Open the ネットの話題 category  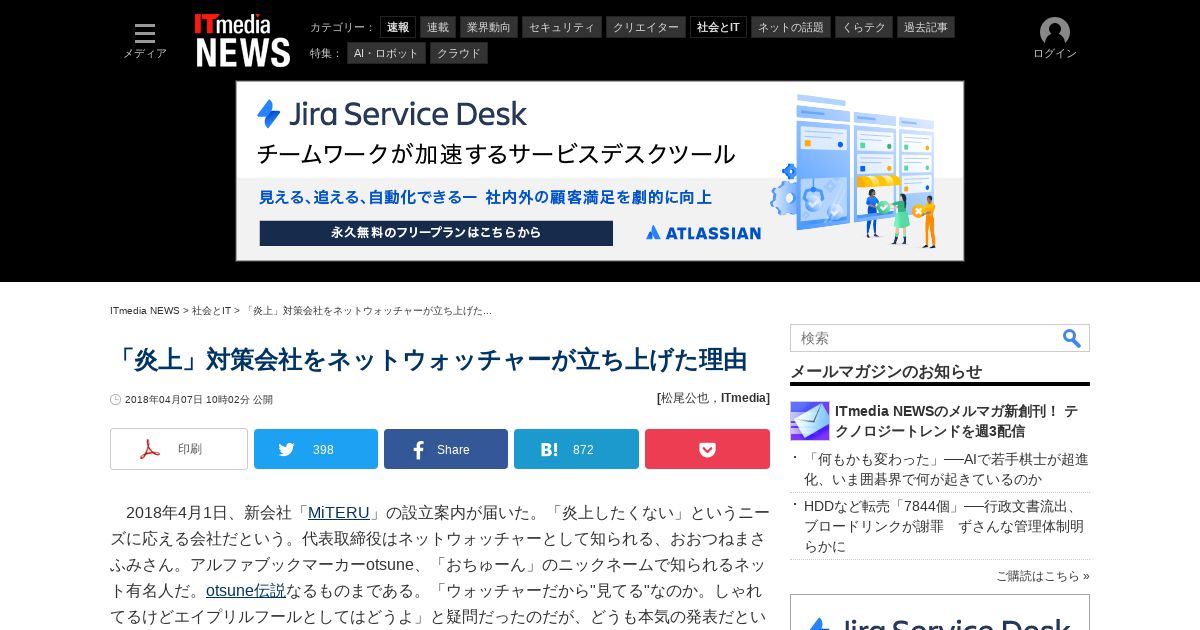pos(791,27)
